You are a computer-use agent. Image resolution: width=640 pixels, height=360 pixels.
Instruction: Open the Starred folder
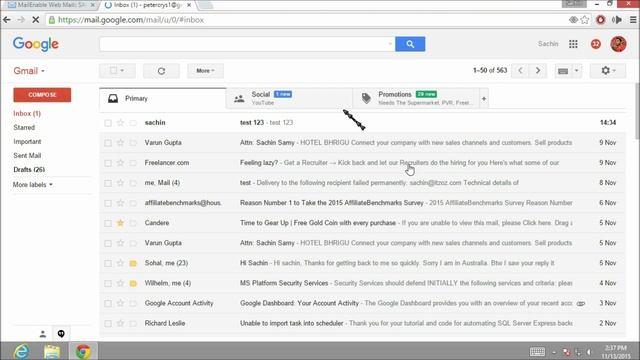coord(24,127)
